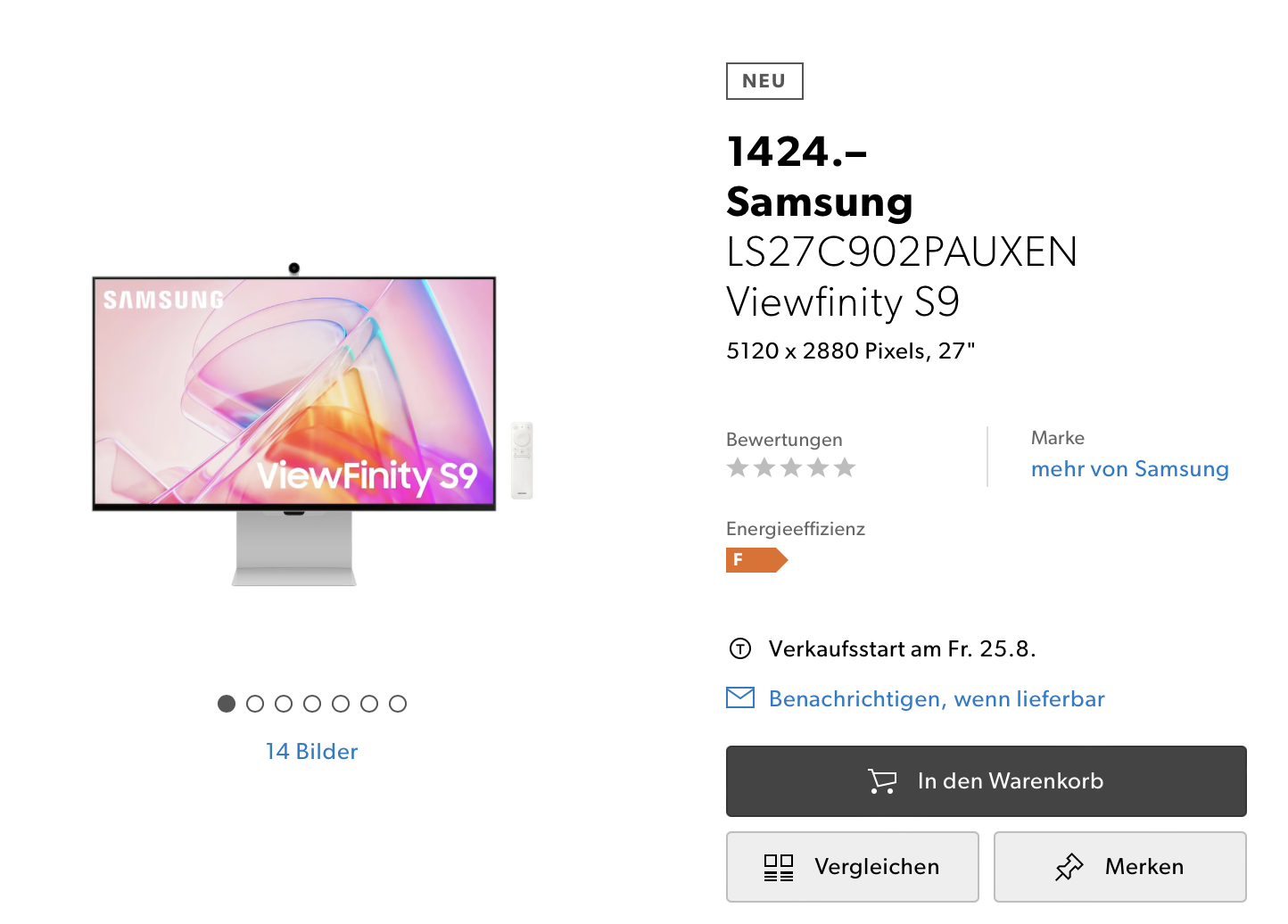The height and width of the screenshot is (924, 1288).
Task: Click the compare grid icon
Action: point(779,867)
